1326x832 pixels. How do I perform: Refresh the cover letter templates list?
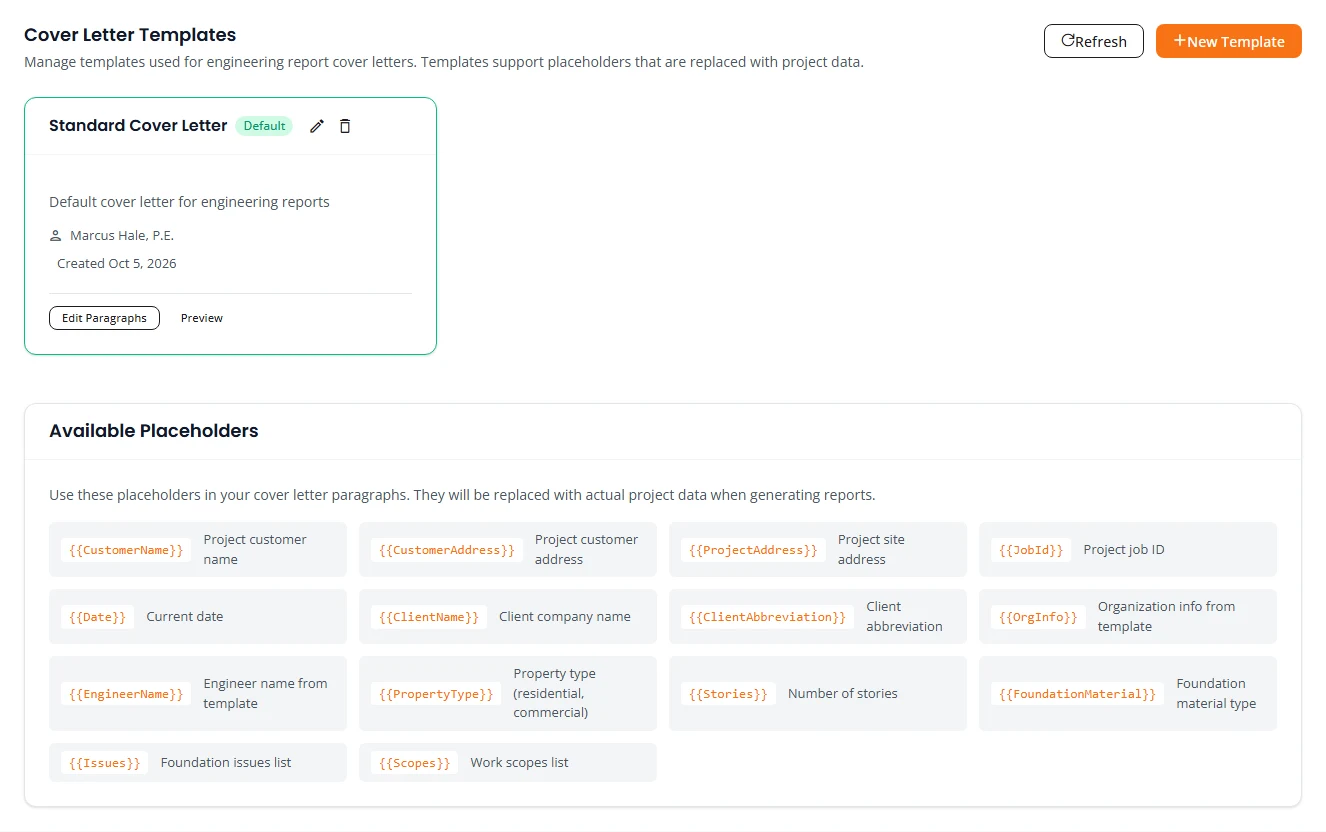pyautogui.click(x=1094, y=41)
